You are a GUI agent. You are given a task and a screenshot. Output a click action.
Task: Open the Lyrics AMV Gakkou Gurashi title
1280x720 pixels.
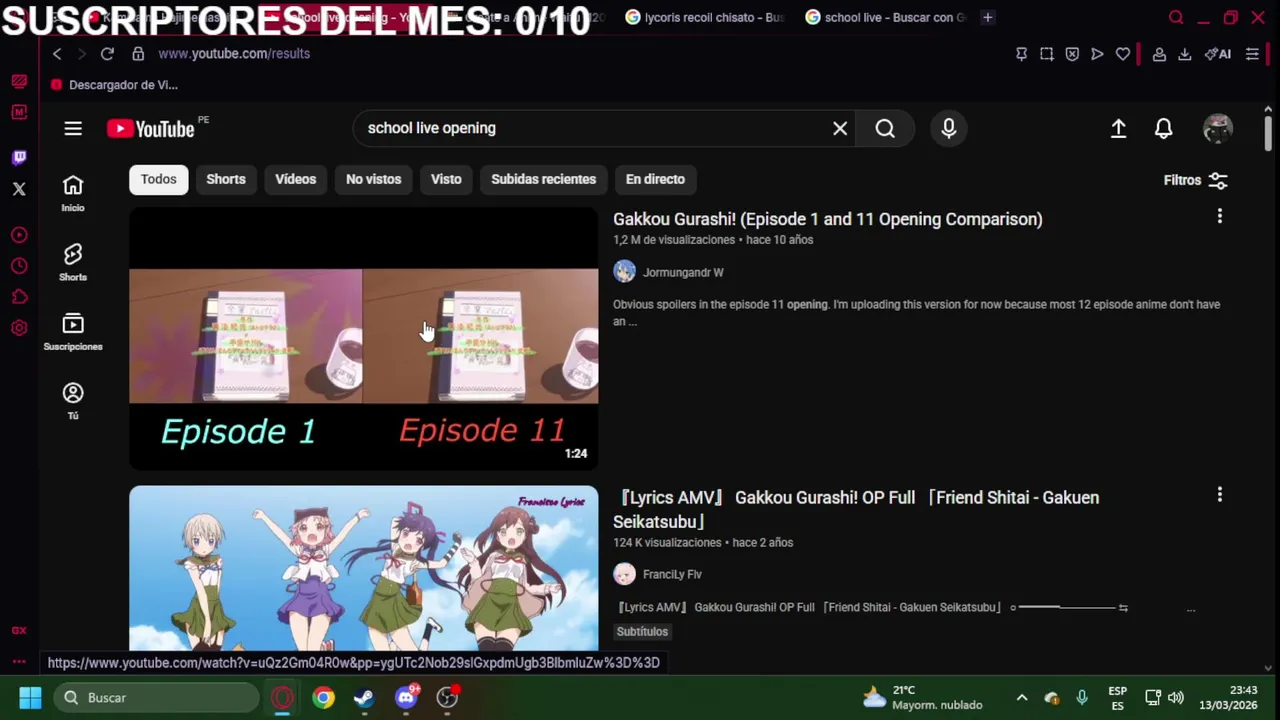856,509
